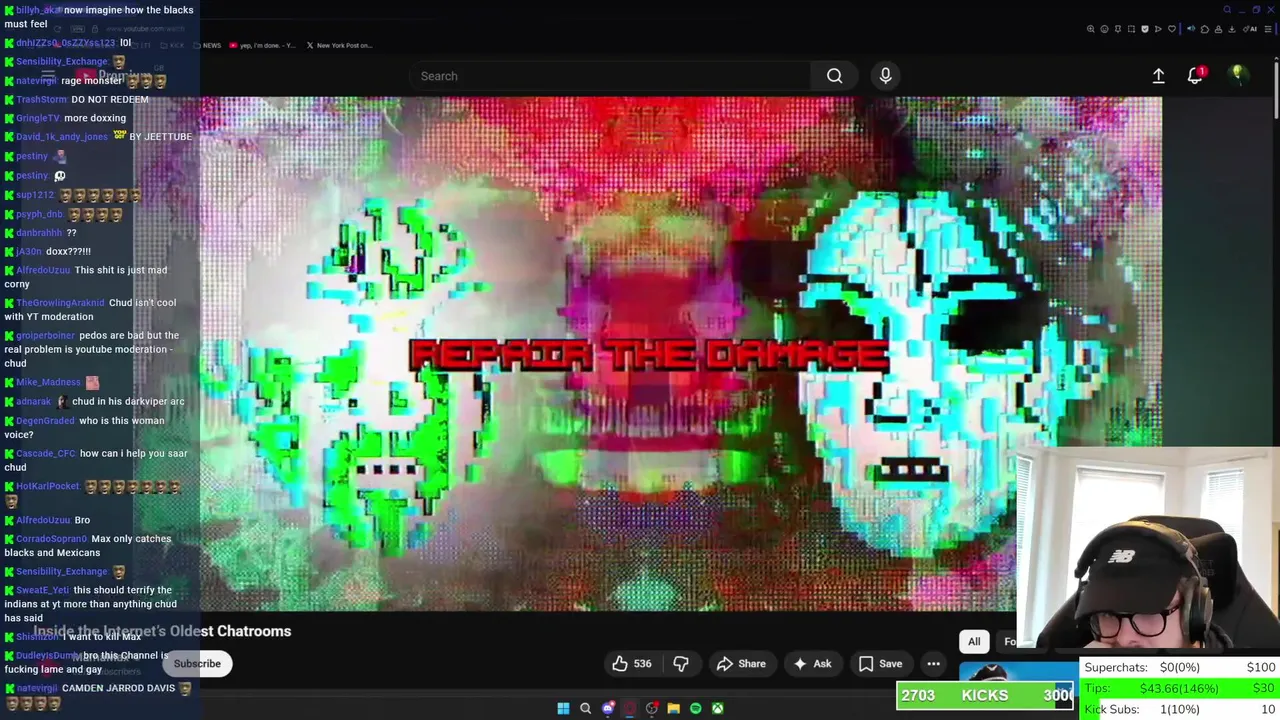Click the video title "Inside the Internet's Oldest Chatrooms"
This screenshot has width=1280, height=720.
click(163, 631)
